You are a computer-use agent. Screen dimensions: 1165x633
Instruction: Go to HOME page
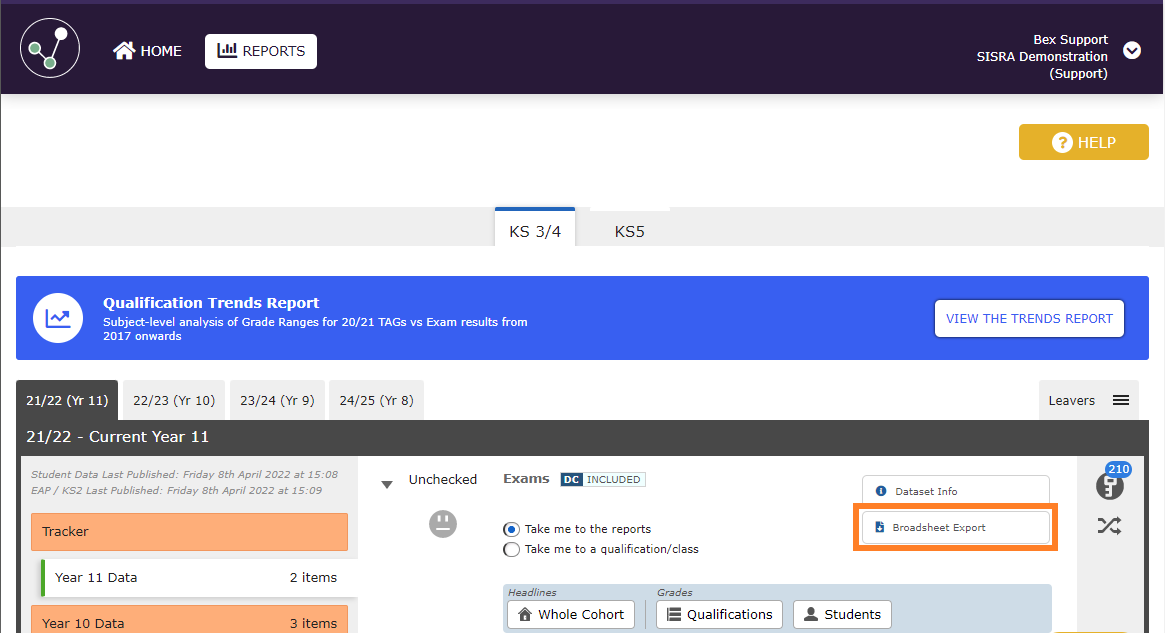(x=148, y=51)
